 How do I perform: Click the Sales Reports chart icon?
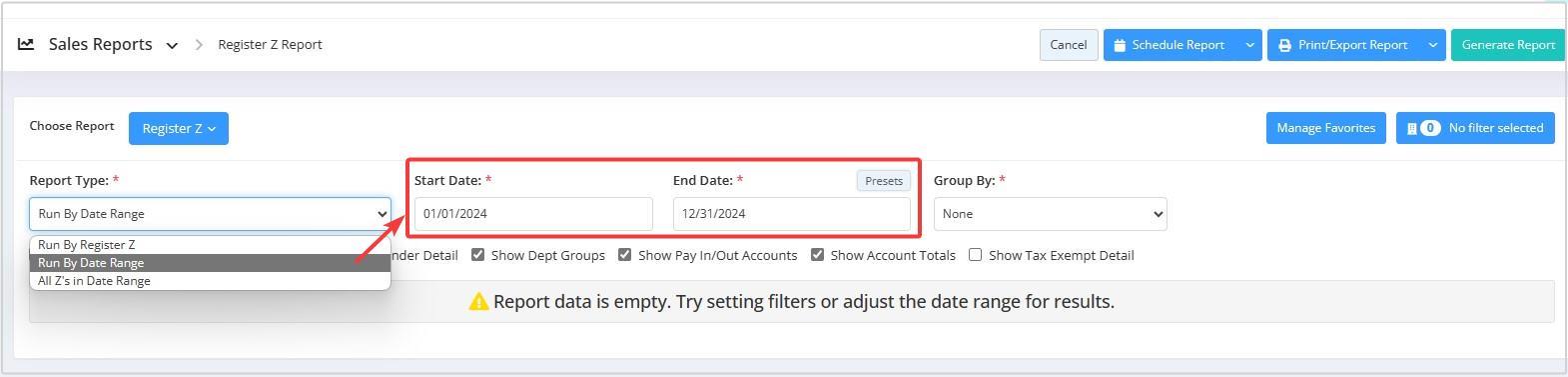click(x=26, y=44)
